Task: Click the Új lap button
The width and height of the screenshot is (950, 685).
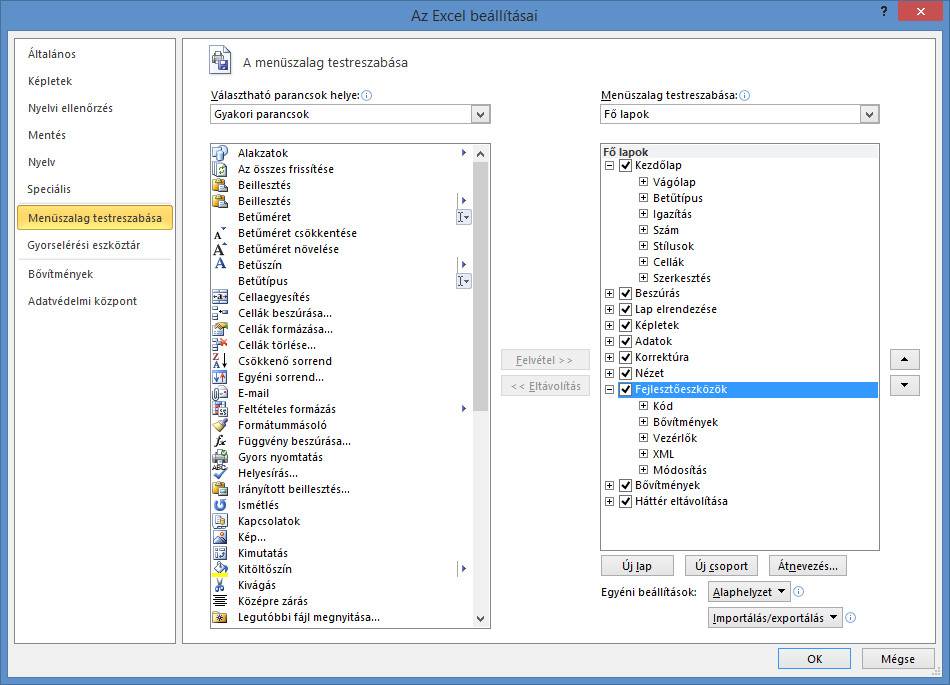Action: click(x=637, y=566)
